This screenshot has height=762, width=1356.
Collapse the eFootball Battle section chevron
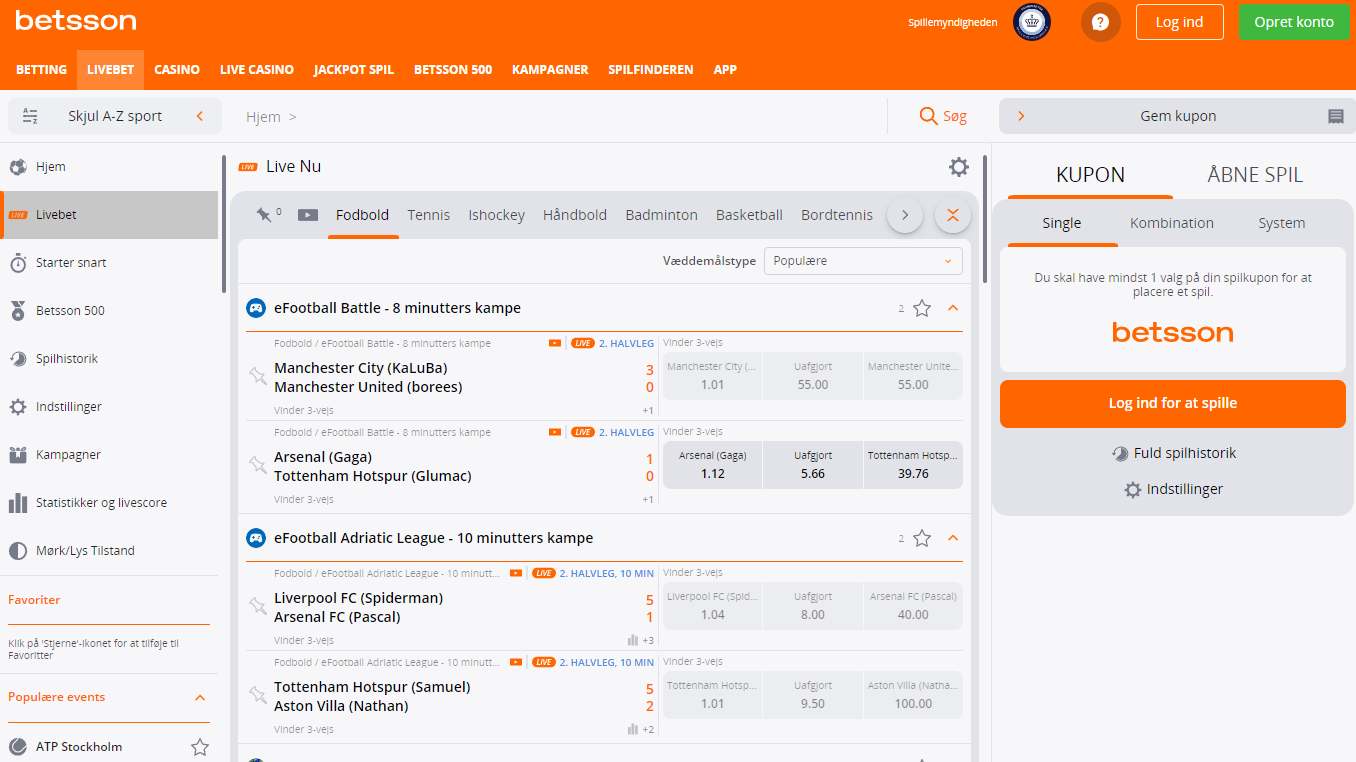coord(952,308)
